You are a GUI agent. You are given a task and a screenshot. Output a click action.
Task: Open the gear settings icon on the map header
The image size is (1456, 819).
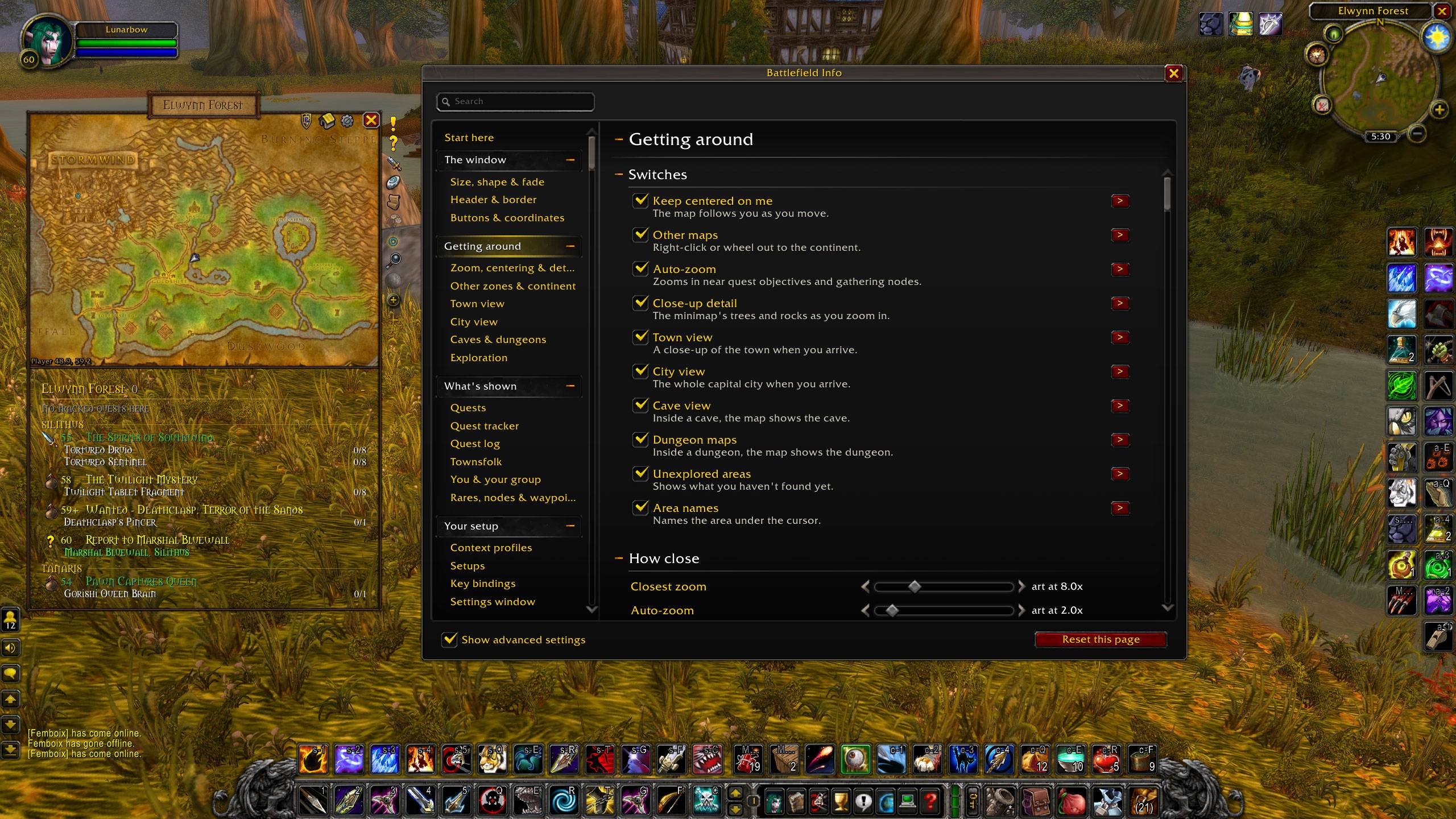click(x=347, y=121)
